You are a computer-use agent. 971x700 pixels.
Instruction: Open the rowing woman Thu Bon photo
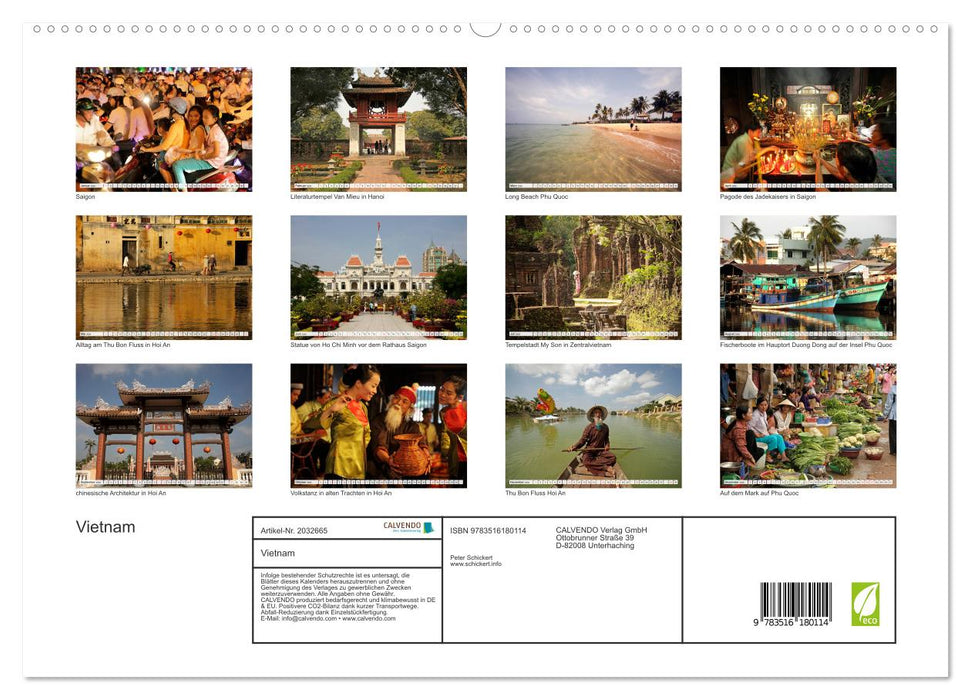click(x=593, y=425)
